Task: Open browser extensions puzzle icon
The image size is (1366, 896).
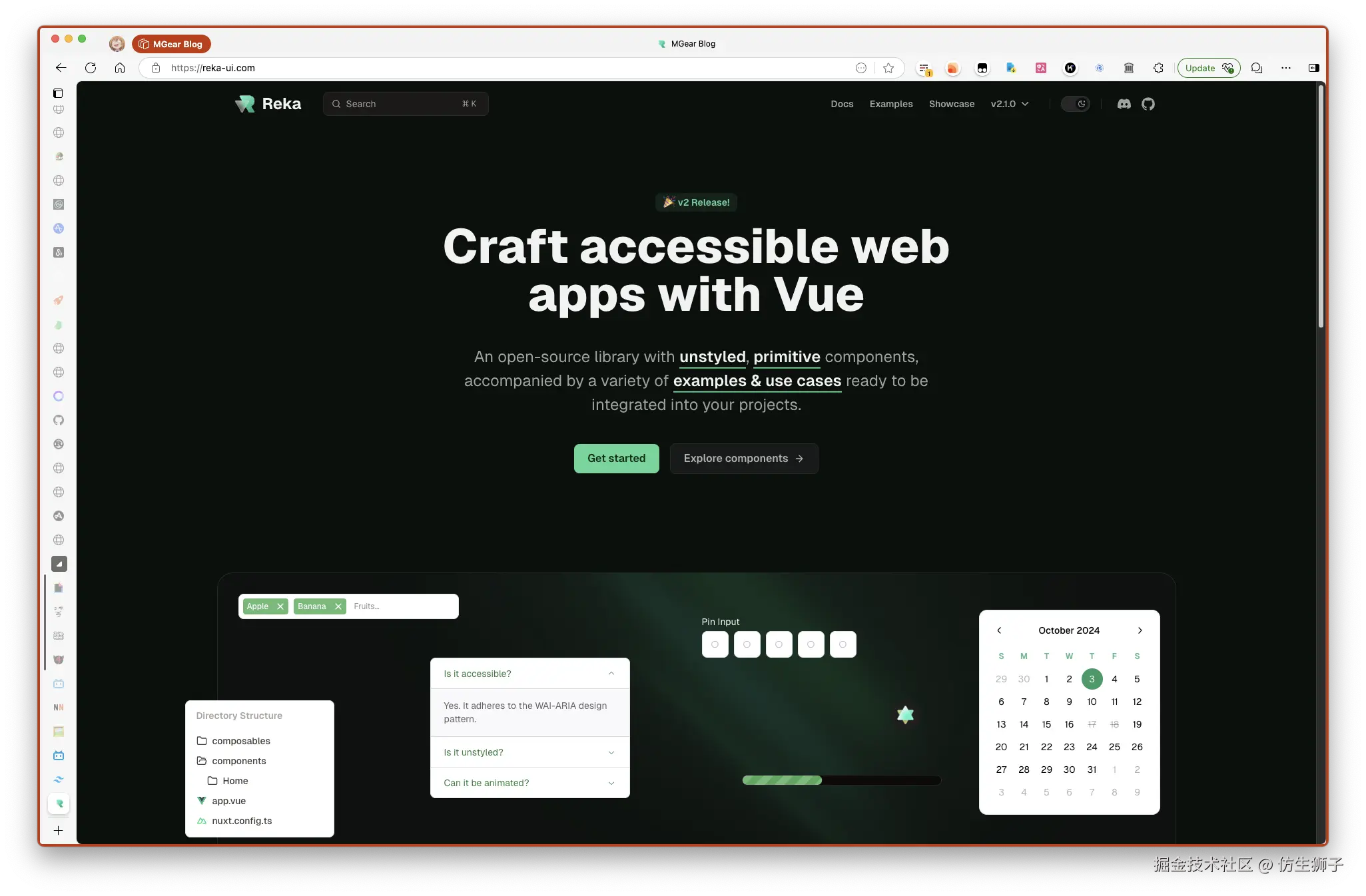Action: [x=1158, y=68]
